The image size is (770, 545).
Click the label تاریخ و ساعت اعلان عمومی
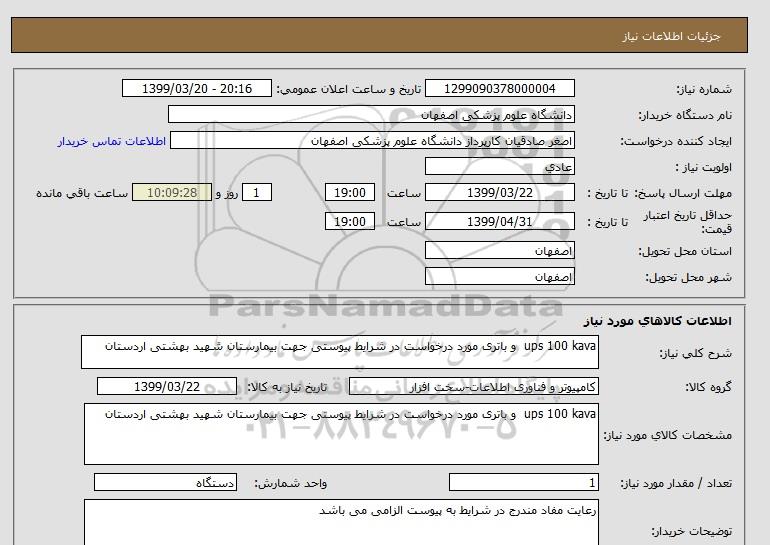point(349,89)
